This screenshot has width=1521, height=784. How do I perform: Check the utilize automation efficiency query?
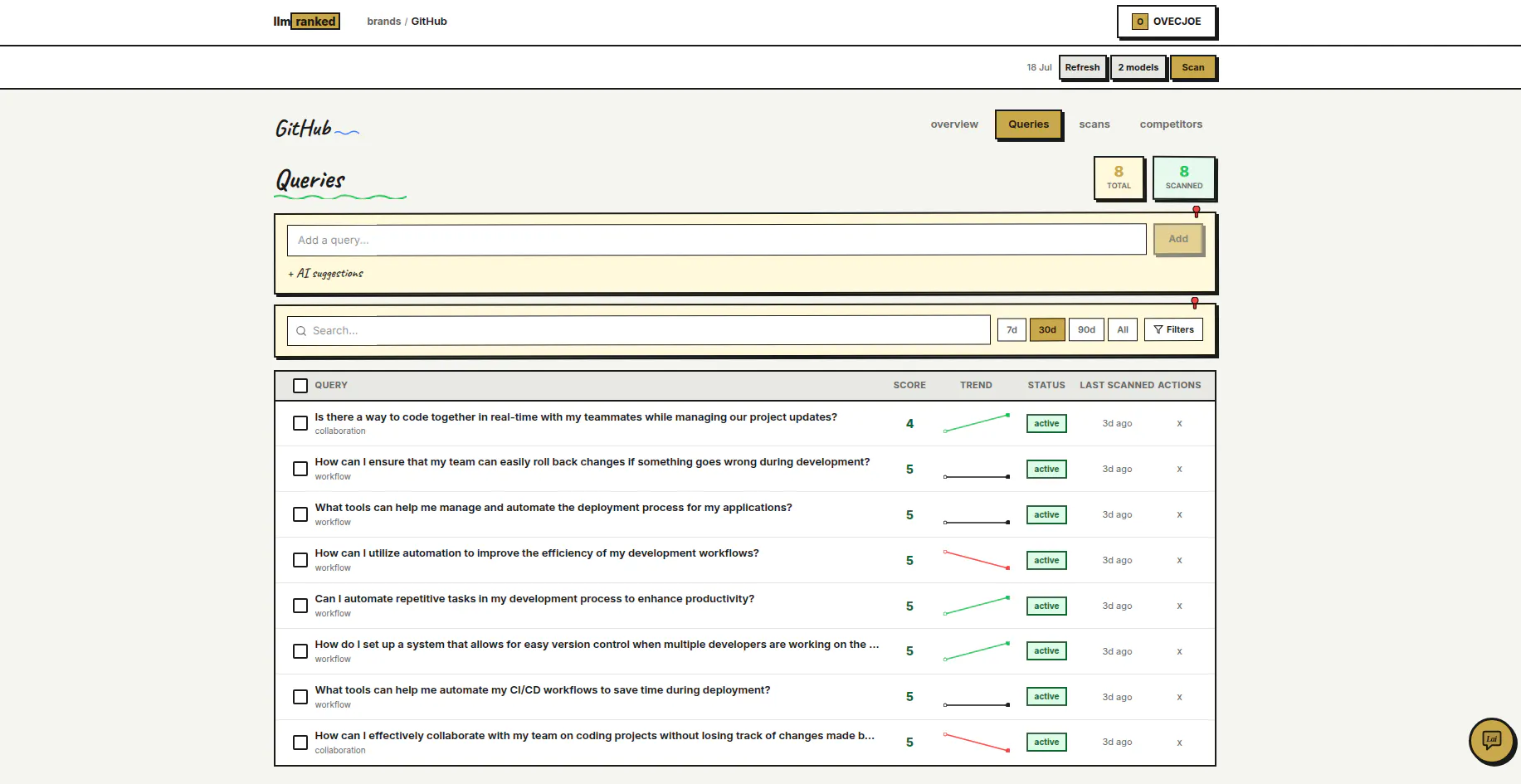[x=300, y=561]
